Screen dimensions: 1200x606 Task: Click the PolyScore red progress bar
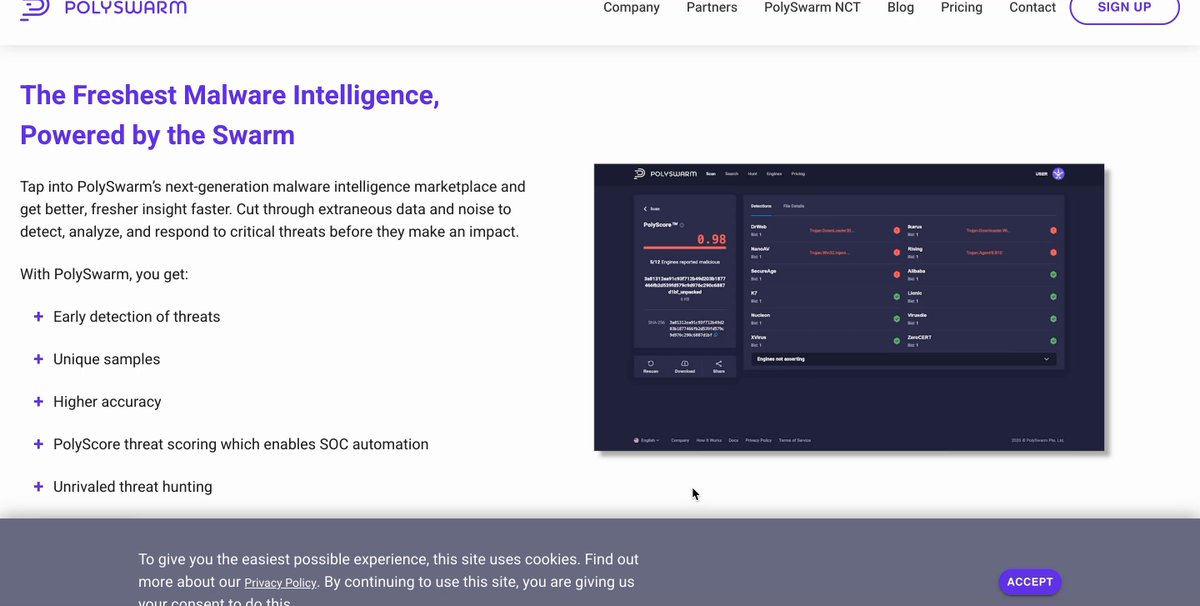[685, 249]
